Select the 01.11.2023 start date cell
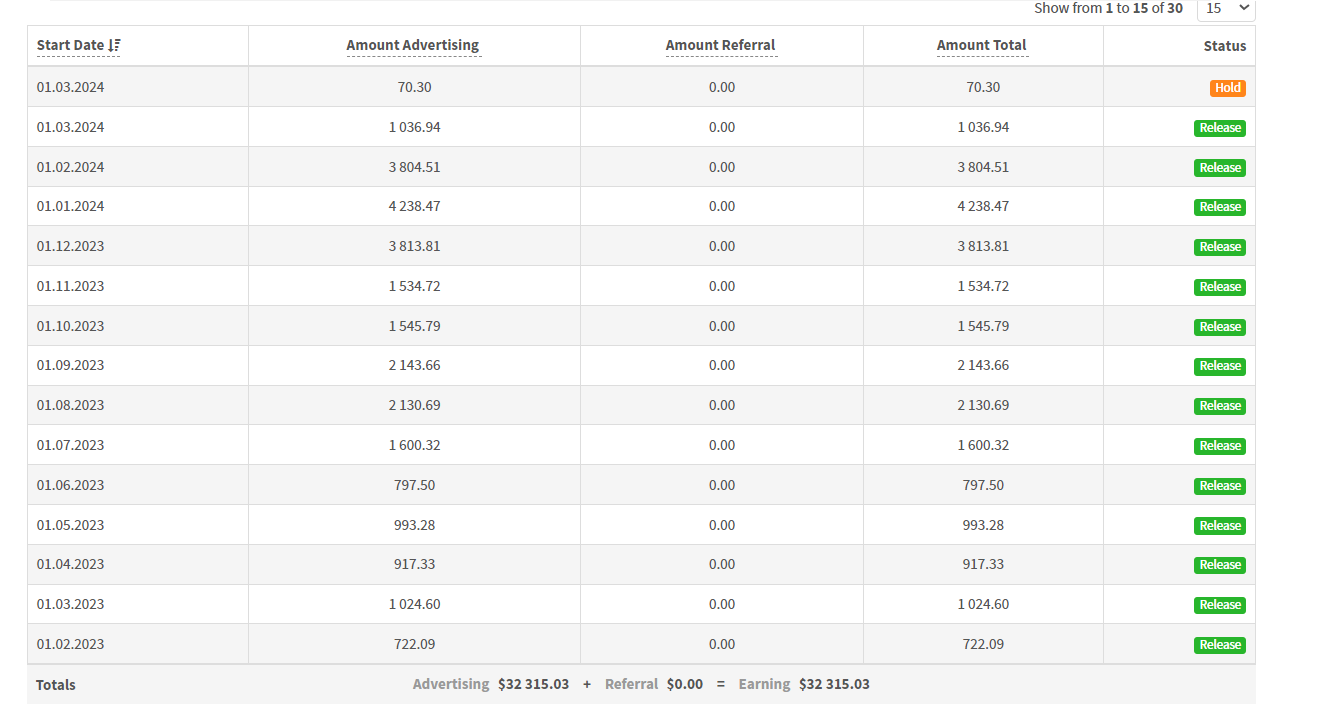The image size is (1321, 718). click(x=71, y=286)
